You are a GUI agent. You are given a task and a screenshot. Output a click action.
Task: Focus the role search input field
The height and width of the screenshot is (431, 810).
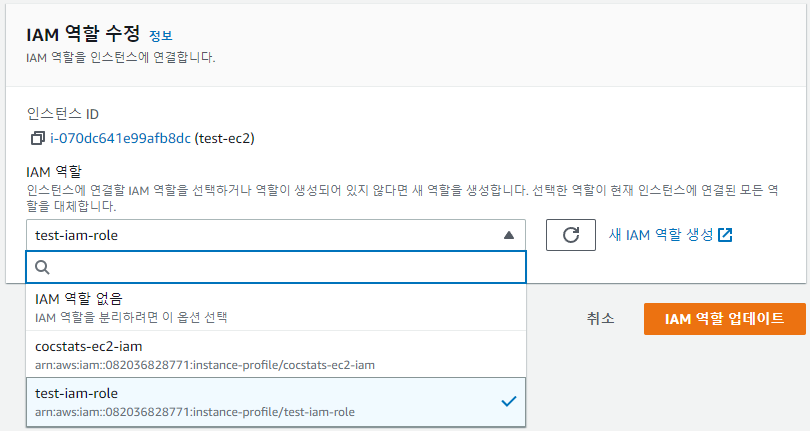[276, 267]
